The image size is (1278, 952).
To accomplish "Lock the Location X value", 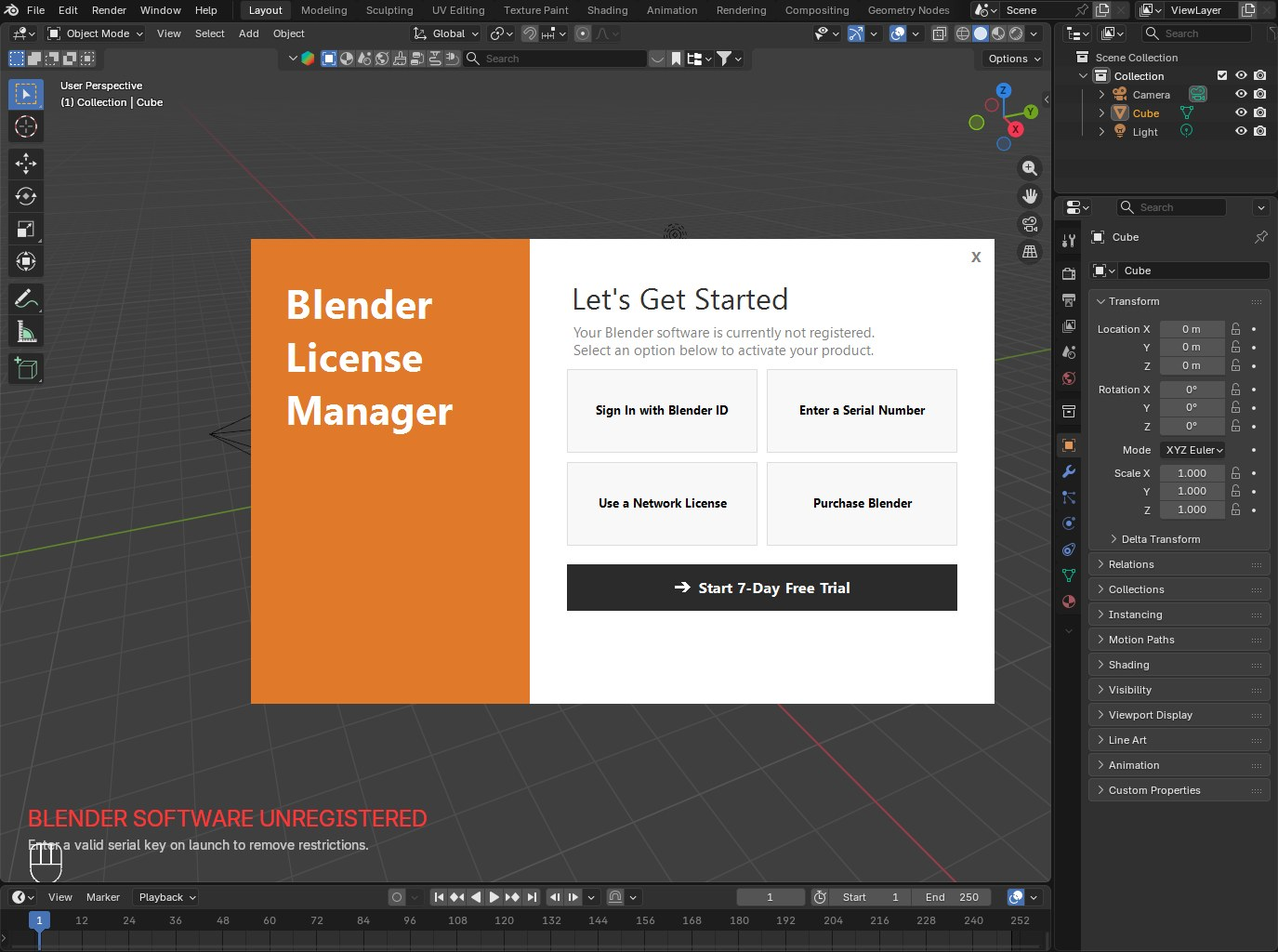I will click(x=1235, y=329).
